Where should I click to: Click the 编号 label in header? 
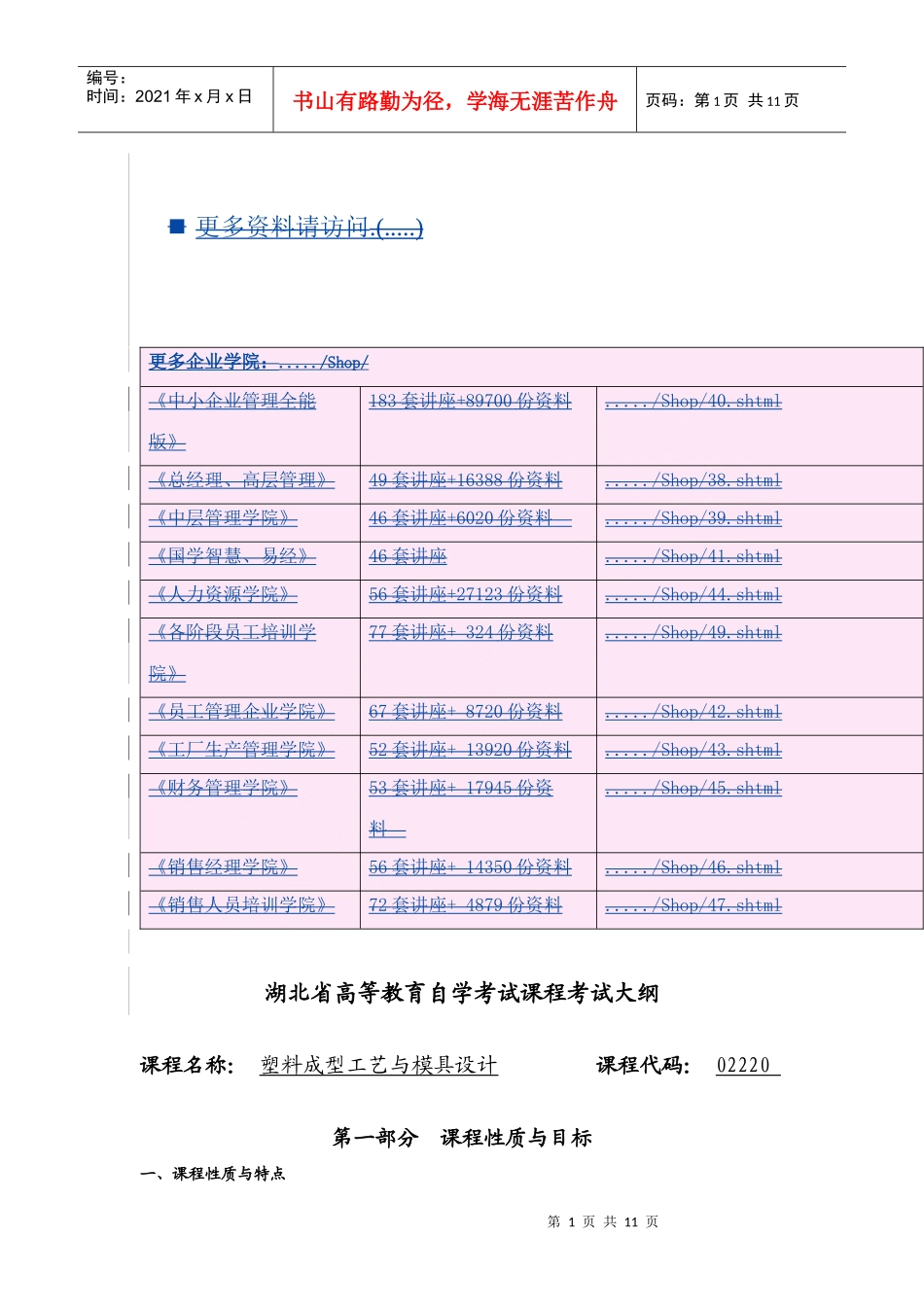pos(107,78)
